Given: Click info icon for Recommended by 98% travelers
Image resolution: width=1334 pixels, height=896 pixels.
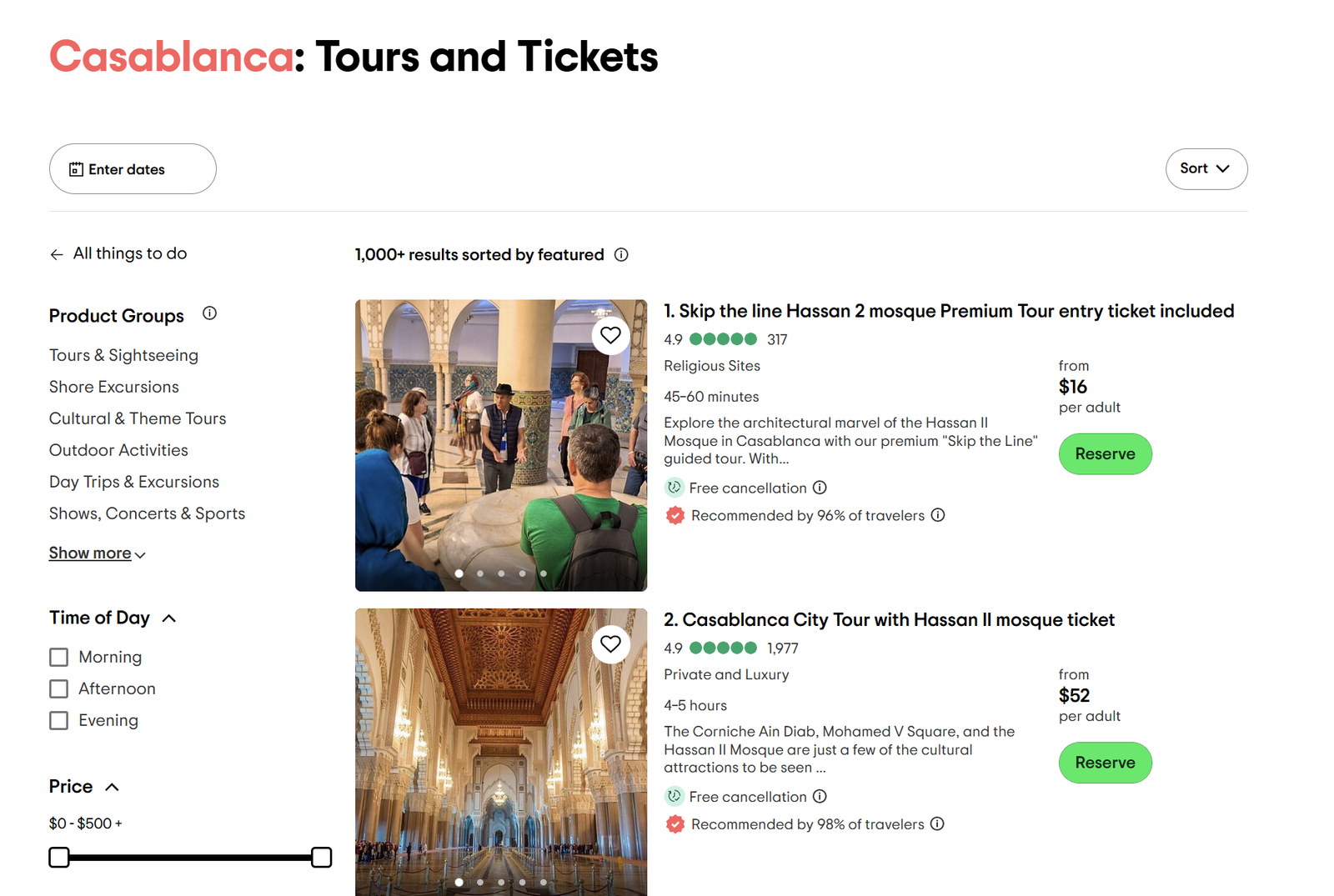Looking at the screenshot, I should 937,824.
